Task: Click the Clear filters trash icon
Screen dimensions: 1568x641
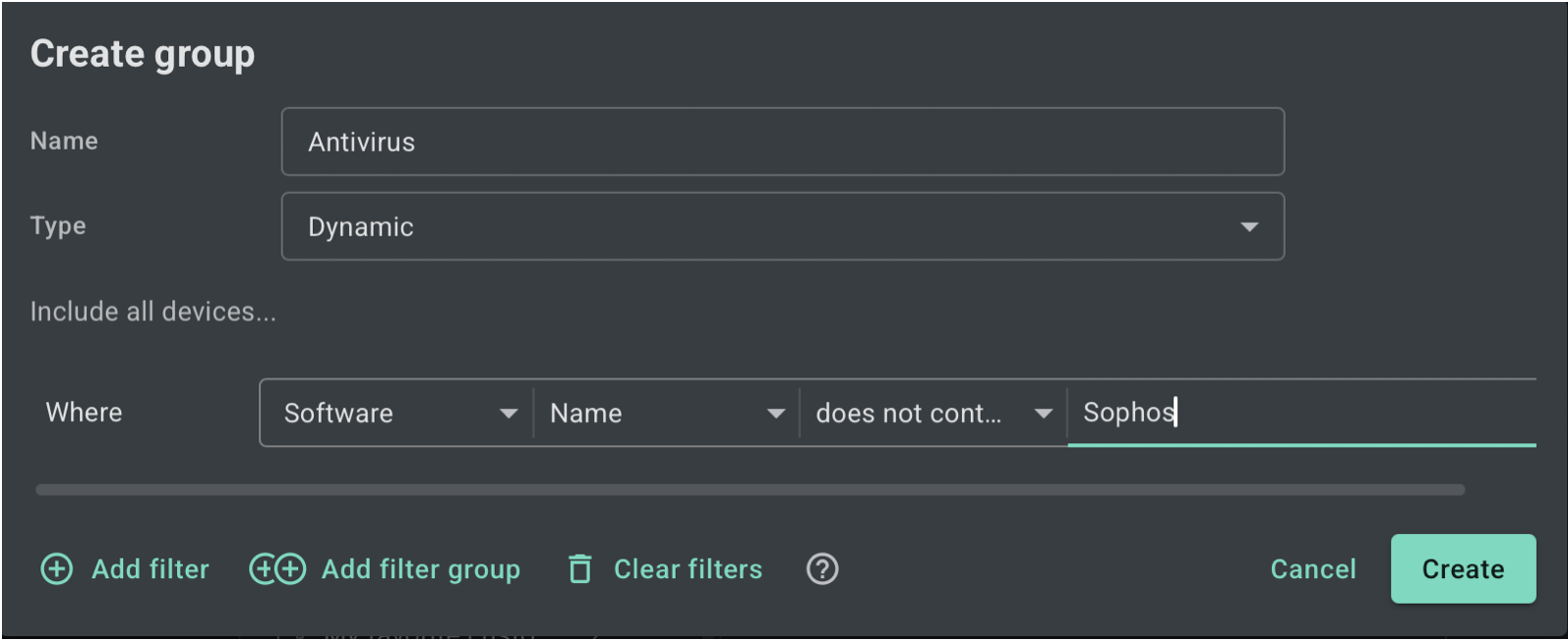Action: point(580,569)
